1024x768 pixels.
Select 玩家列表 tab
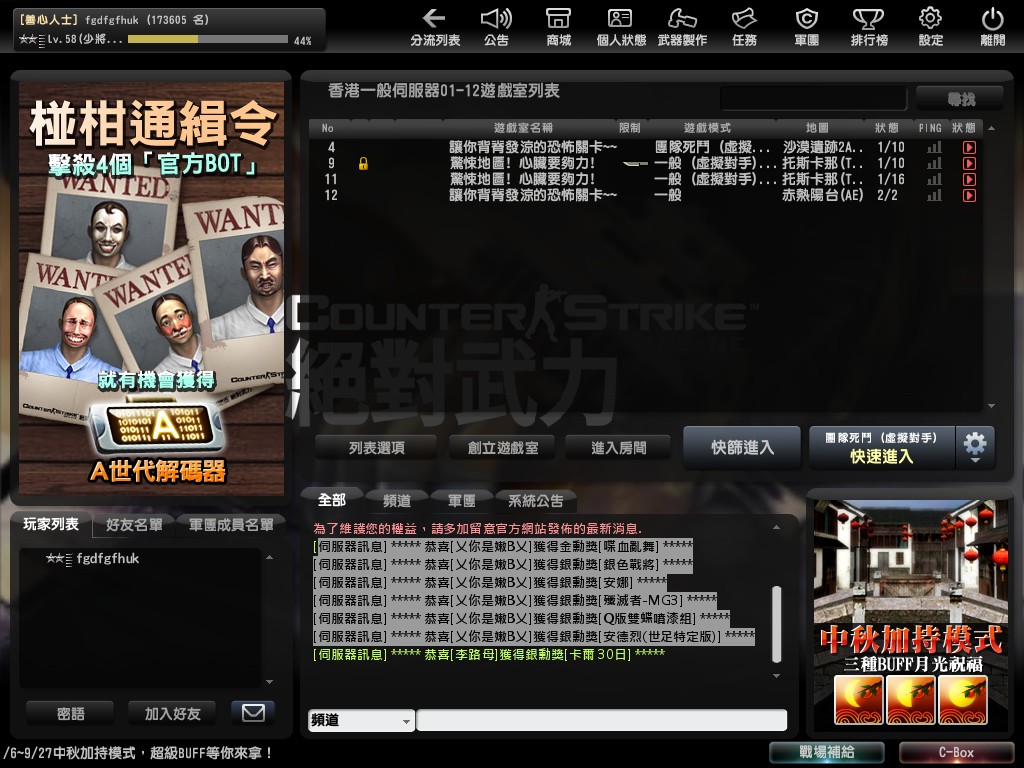click(x=51, y=524)
